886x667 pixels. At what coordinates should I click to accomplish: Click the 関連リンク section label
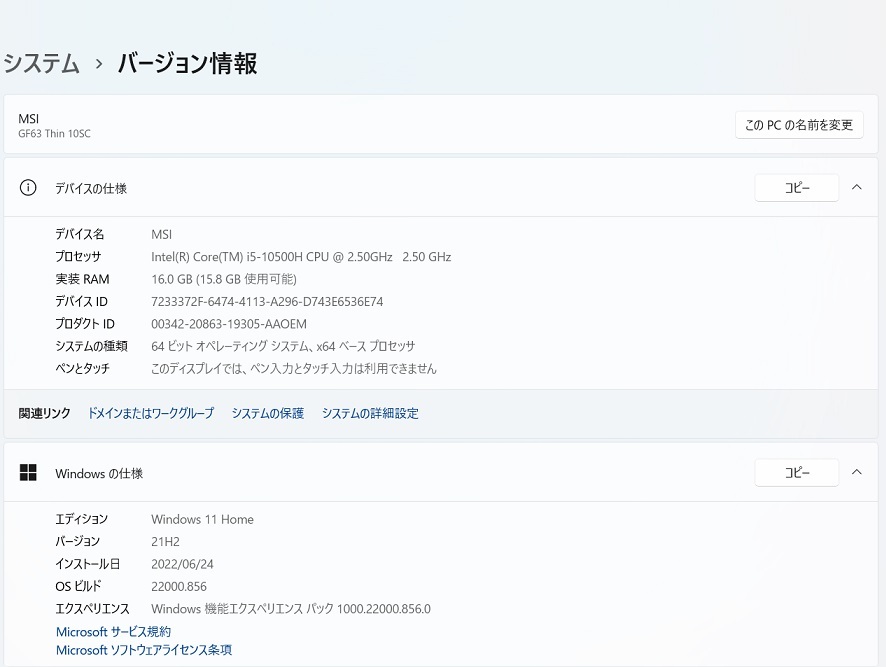(x=43, y=412)
